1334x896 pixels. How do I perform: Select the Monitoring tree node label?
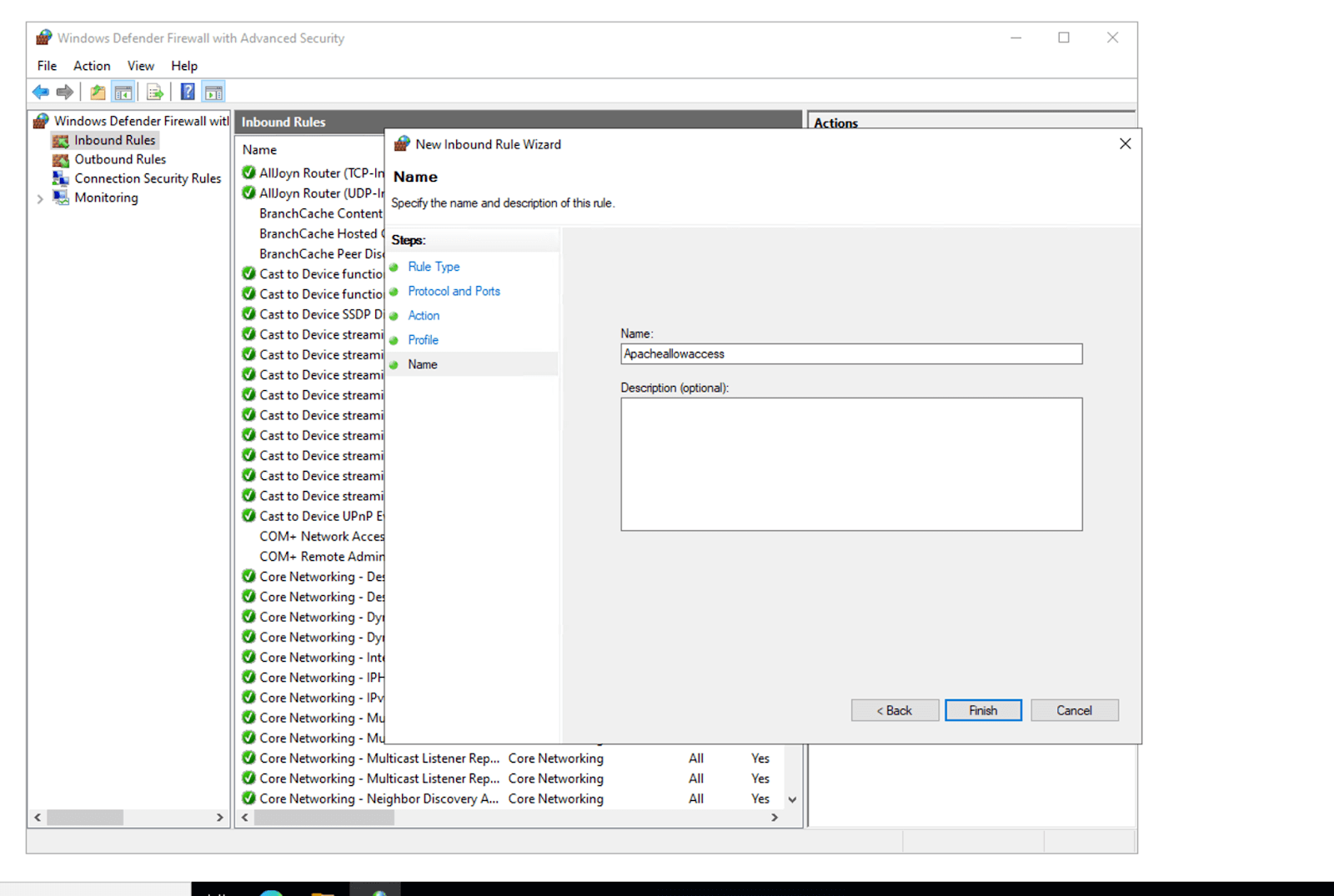(106, 198)
